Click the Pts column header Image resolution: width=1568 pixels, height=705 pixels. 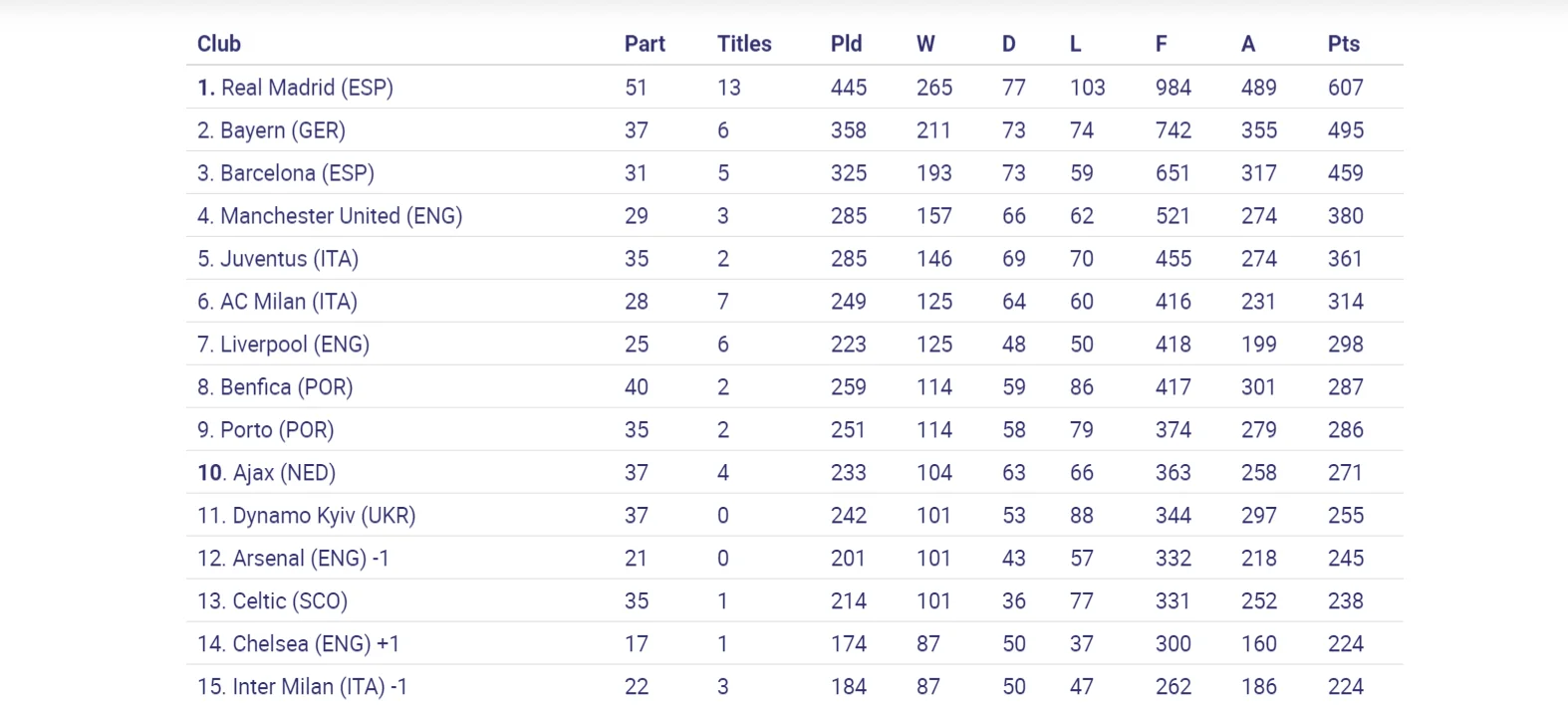click(x=1343, y=44)
